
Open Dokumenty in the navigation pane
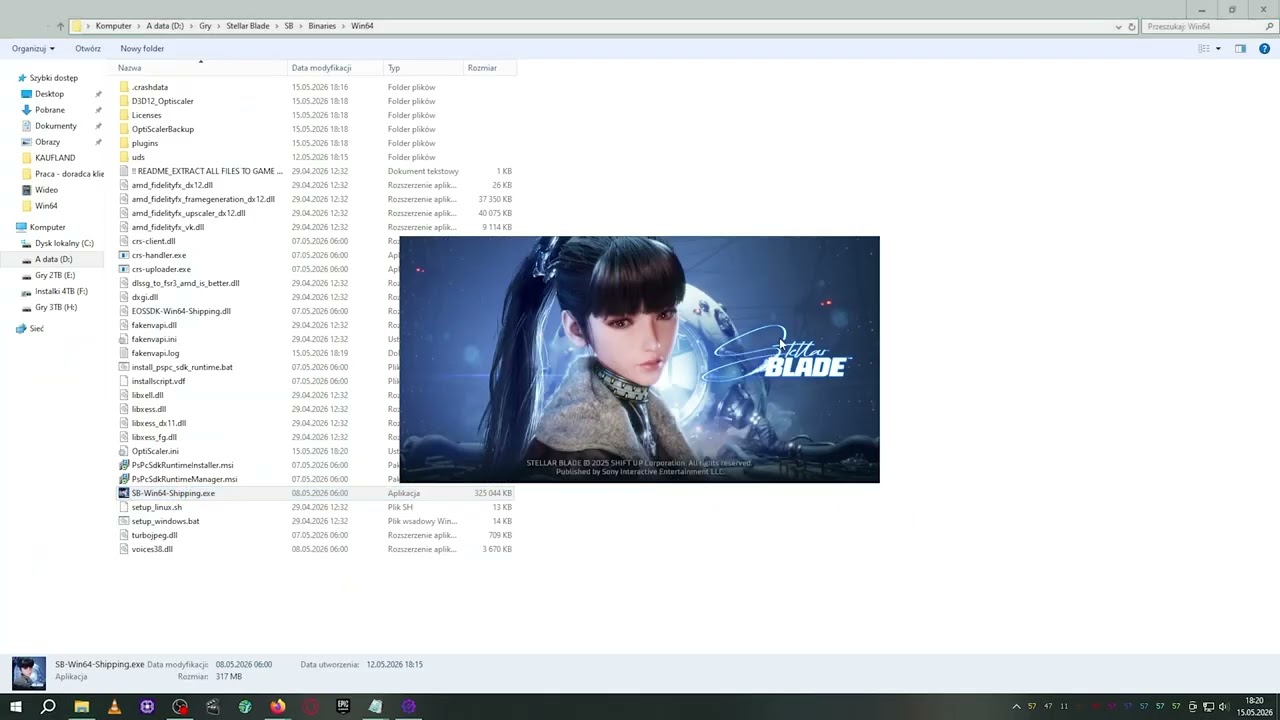click(x=55, y=126)
